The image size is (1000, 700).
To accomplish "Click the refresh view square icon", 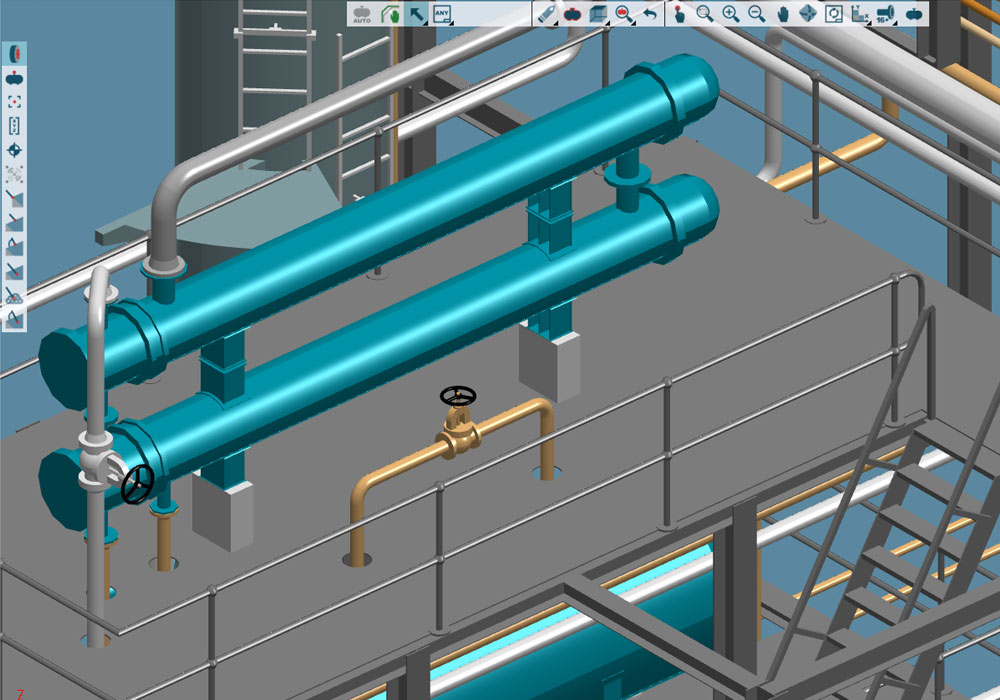I will click(x=834, y=14).
